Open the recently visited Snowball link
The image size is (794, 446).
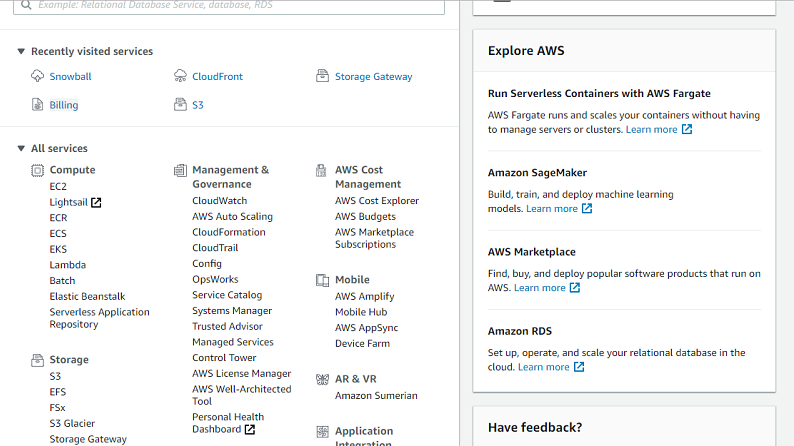pos(70,76)
